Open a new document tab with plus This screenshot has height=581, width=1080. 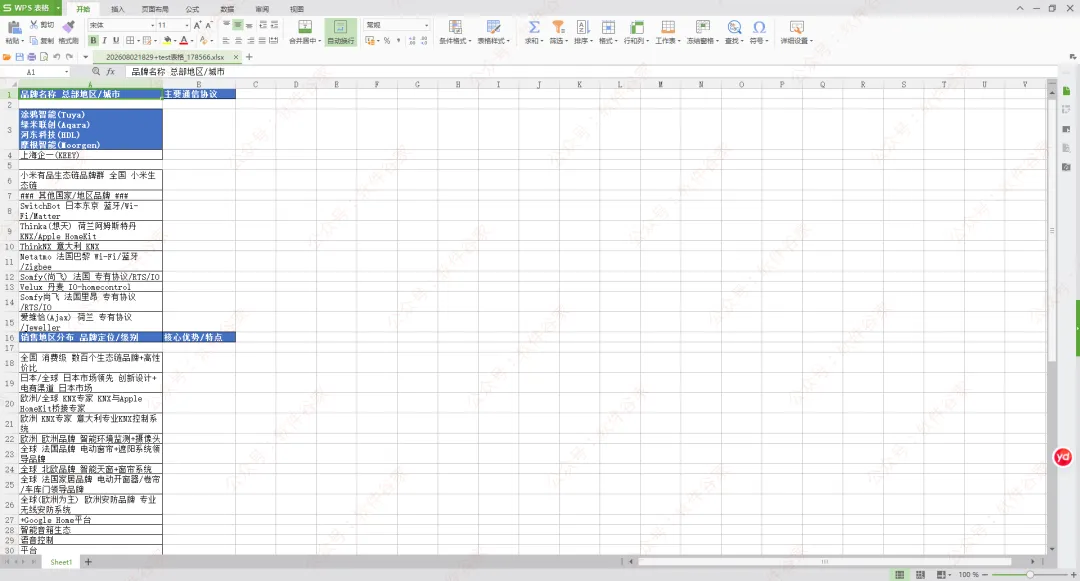coord(249,57)
